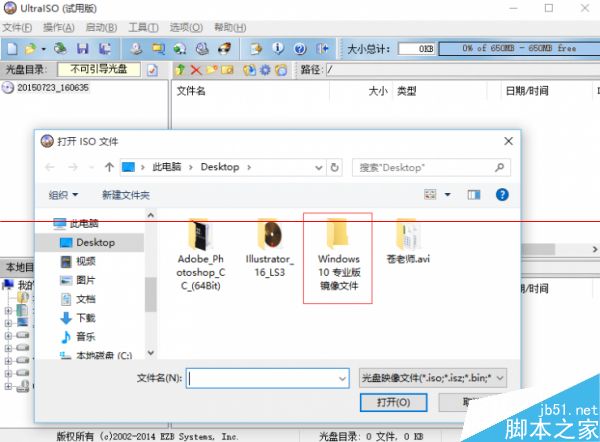
Task: Click the Open folder toolbar icon
Action: [x=30, y=49]
